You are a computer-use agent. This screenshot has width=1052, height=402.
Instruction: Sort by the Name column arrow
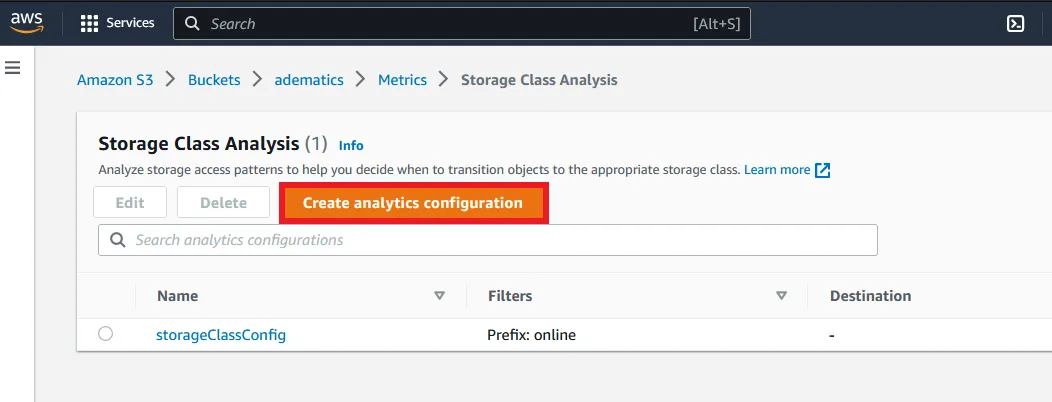click(439, 296)
